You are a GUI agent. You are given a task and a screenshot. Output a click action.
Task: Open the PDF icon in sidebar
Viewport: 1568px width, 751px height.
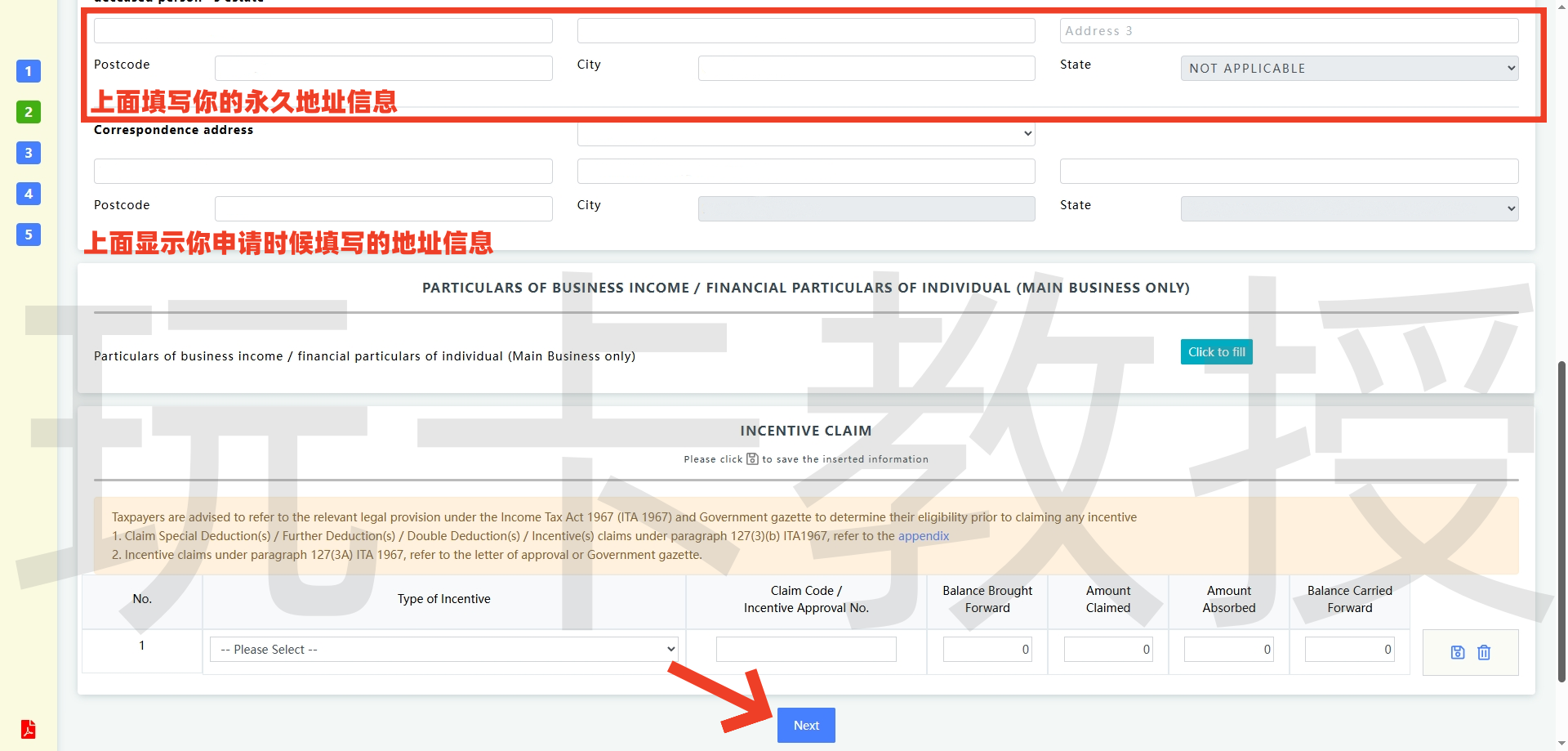[x=29, y=729]
